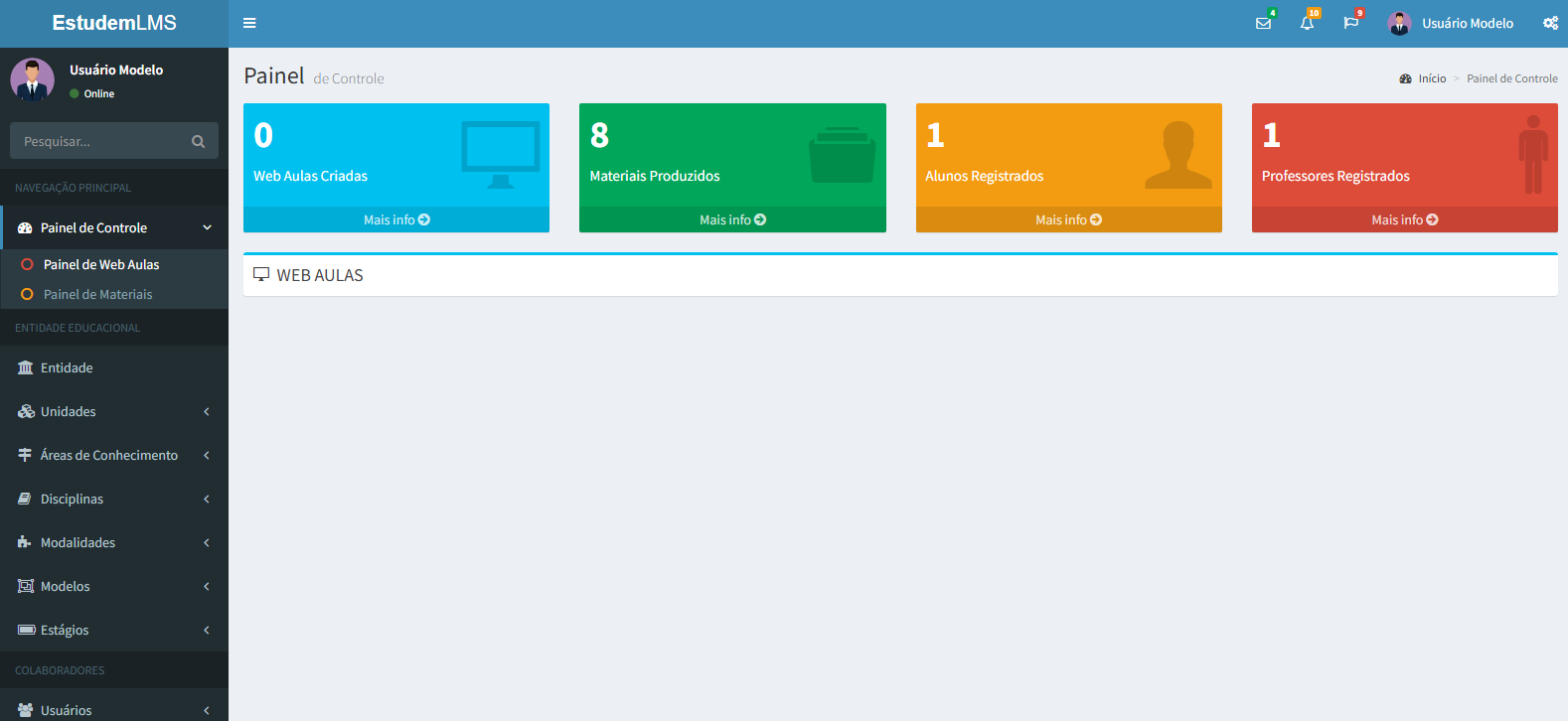Expand the Estágios submenu
This screenshot has height=721, width=1568.
pyautogui.click(x=207, y=630)
